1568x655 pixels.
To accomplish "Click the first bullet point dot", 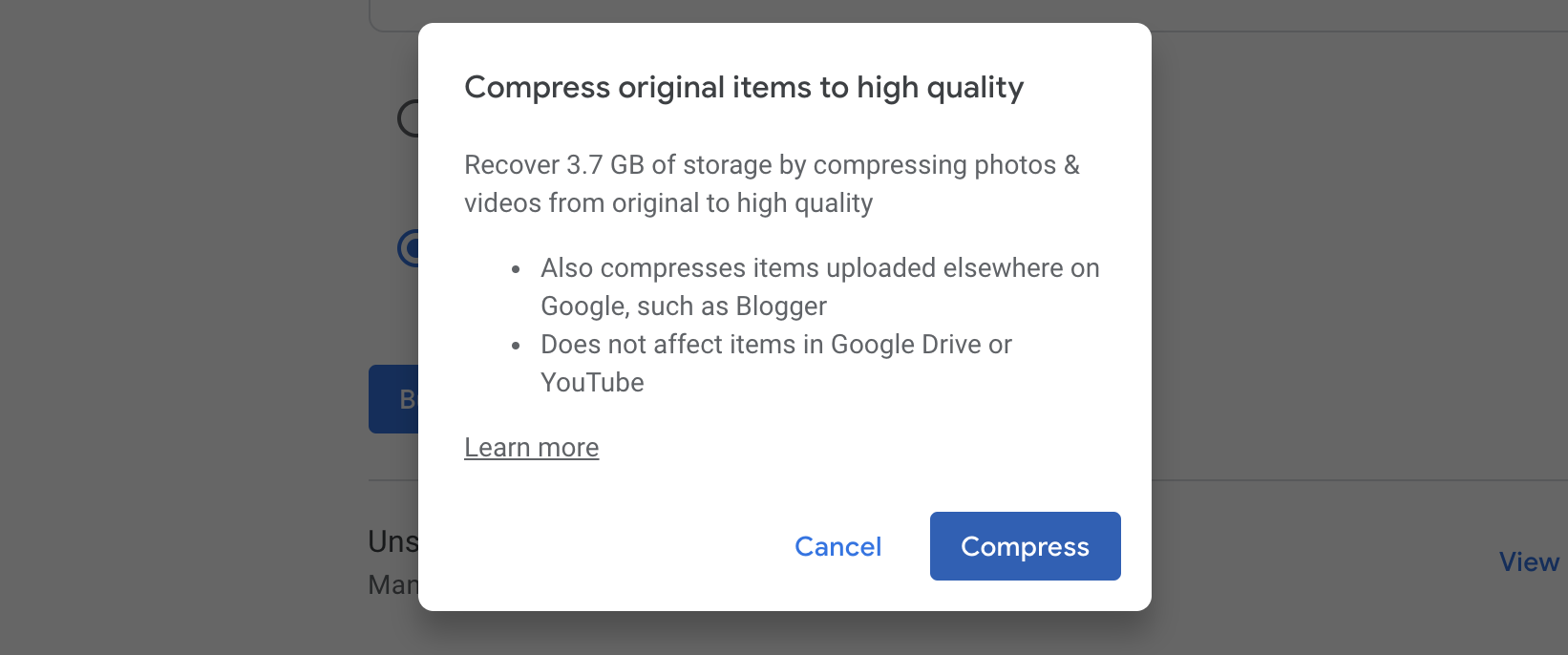I will pos(516,269).
